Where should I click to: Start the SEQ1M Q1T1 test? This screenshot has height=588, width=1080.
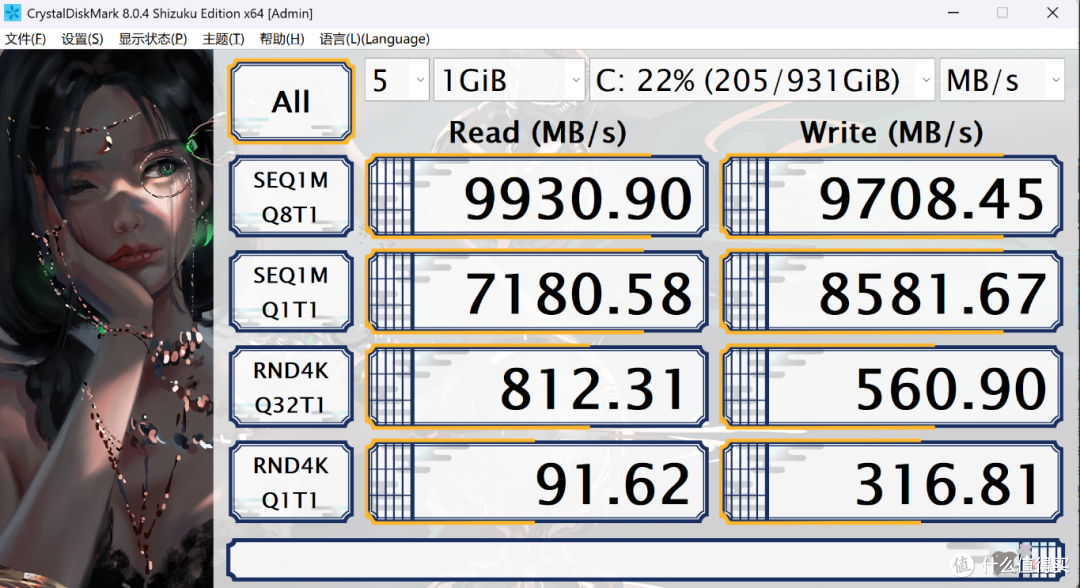pos(291,292)
